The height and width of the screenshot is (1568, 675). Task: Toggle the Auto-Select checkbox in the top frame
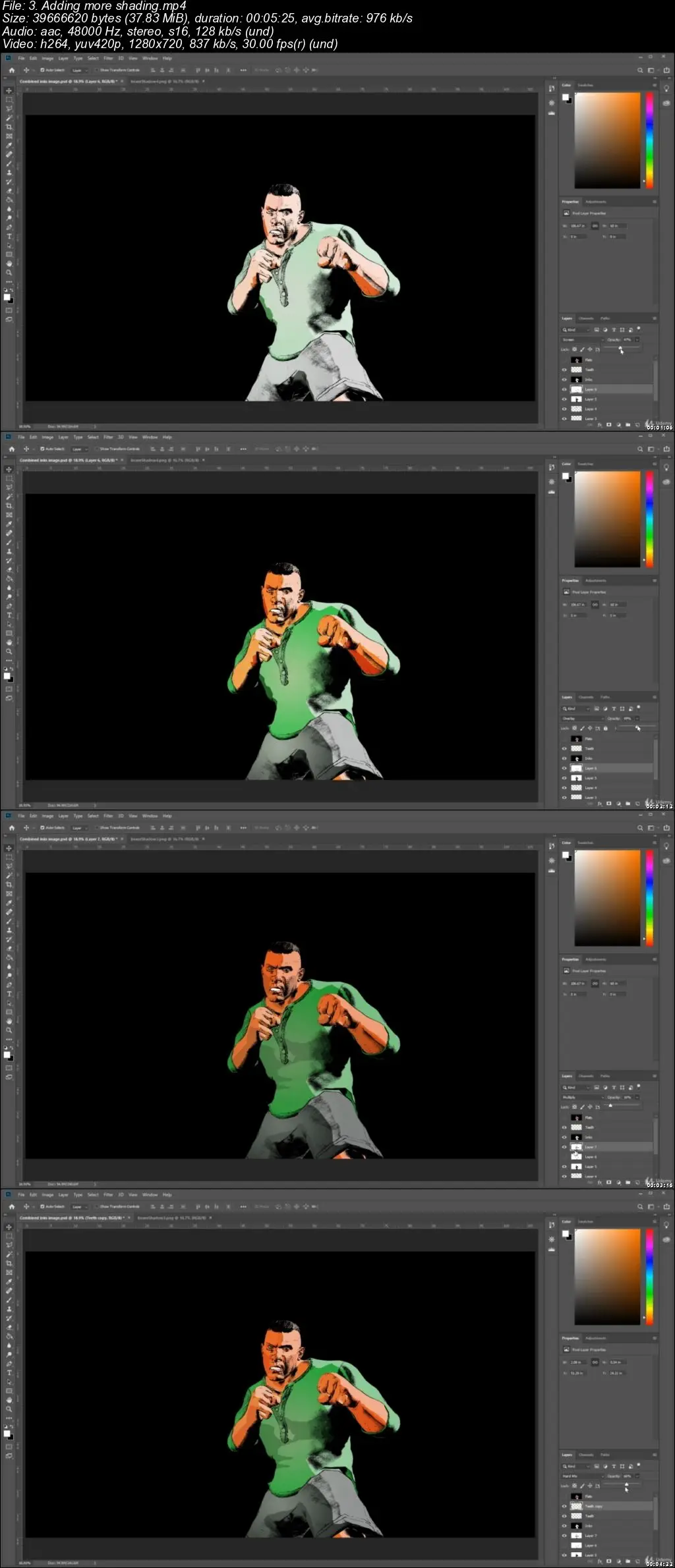tap(42, 70)
